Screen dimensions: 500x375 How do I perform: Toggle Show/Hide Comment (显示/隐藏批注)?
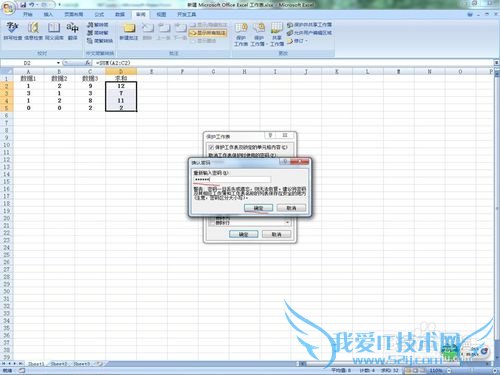[209, 25]
